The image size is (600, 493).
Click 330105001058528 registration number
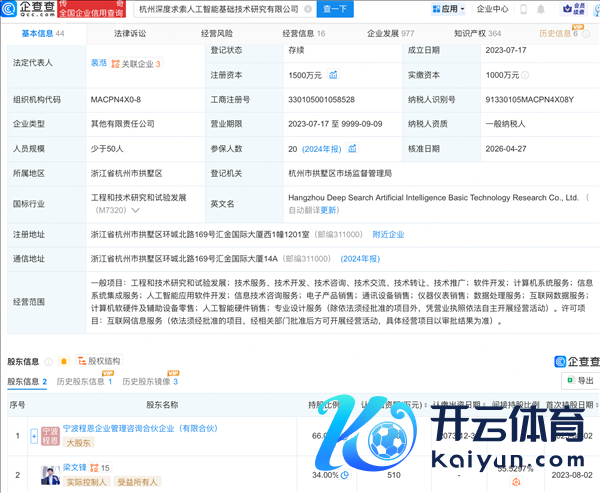(321, 100)
